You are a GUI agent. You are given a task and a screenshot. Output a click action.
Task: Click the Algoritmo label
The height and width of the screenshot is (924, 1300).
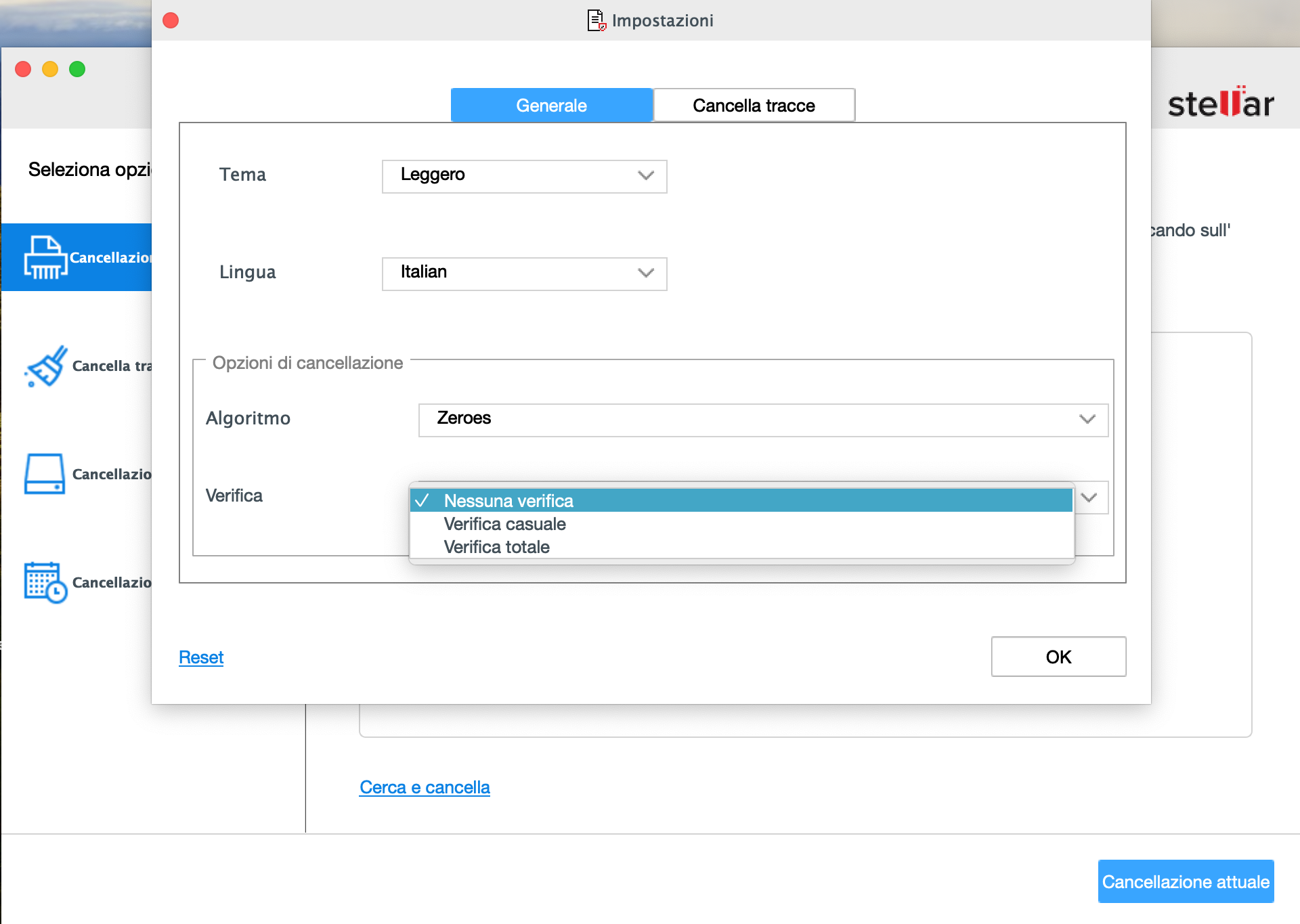click(x=248, y=418)
